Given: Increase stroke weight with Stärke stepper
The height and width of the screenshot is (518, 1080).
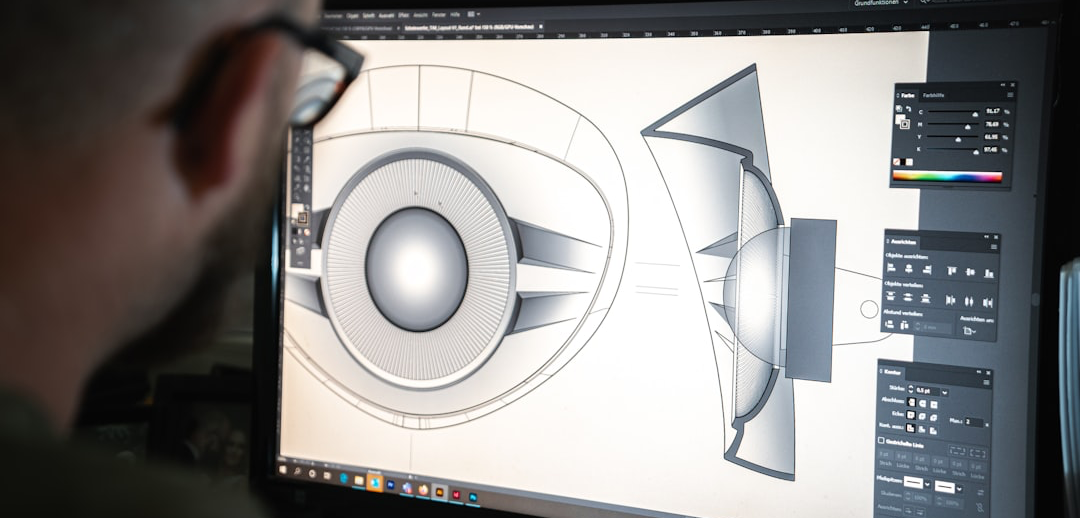Looking at the screenshot, I should point(911,386).
